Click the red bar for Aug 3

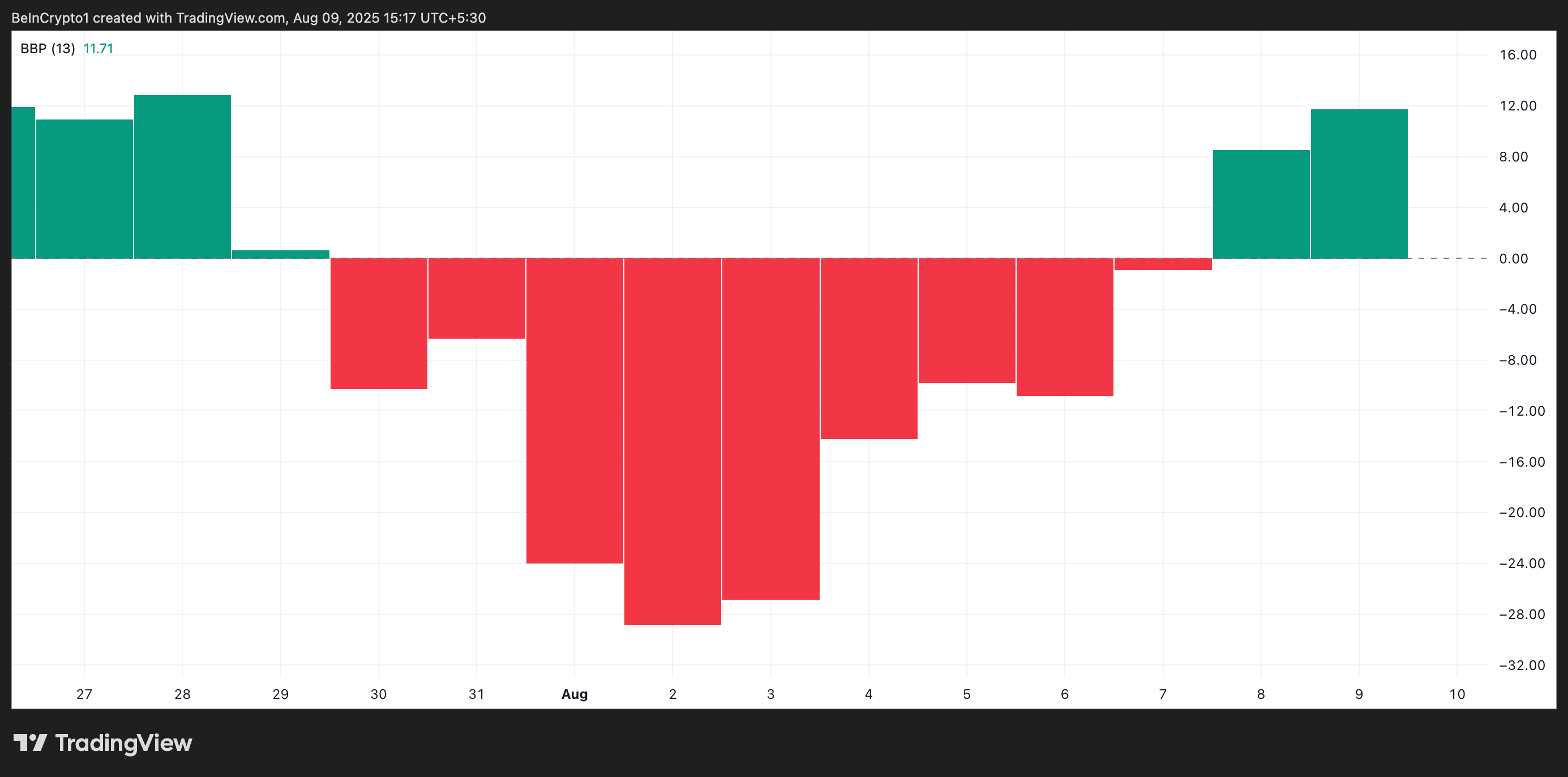click(x=770, y=429)
